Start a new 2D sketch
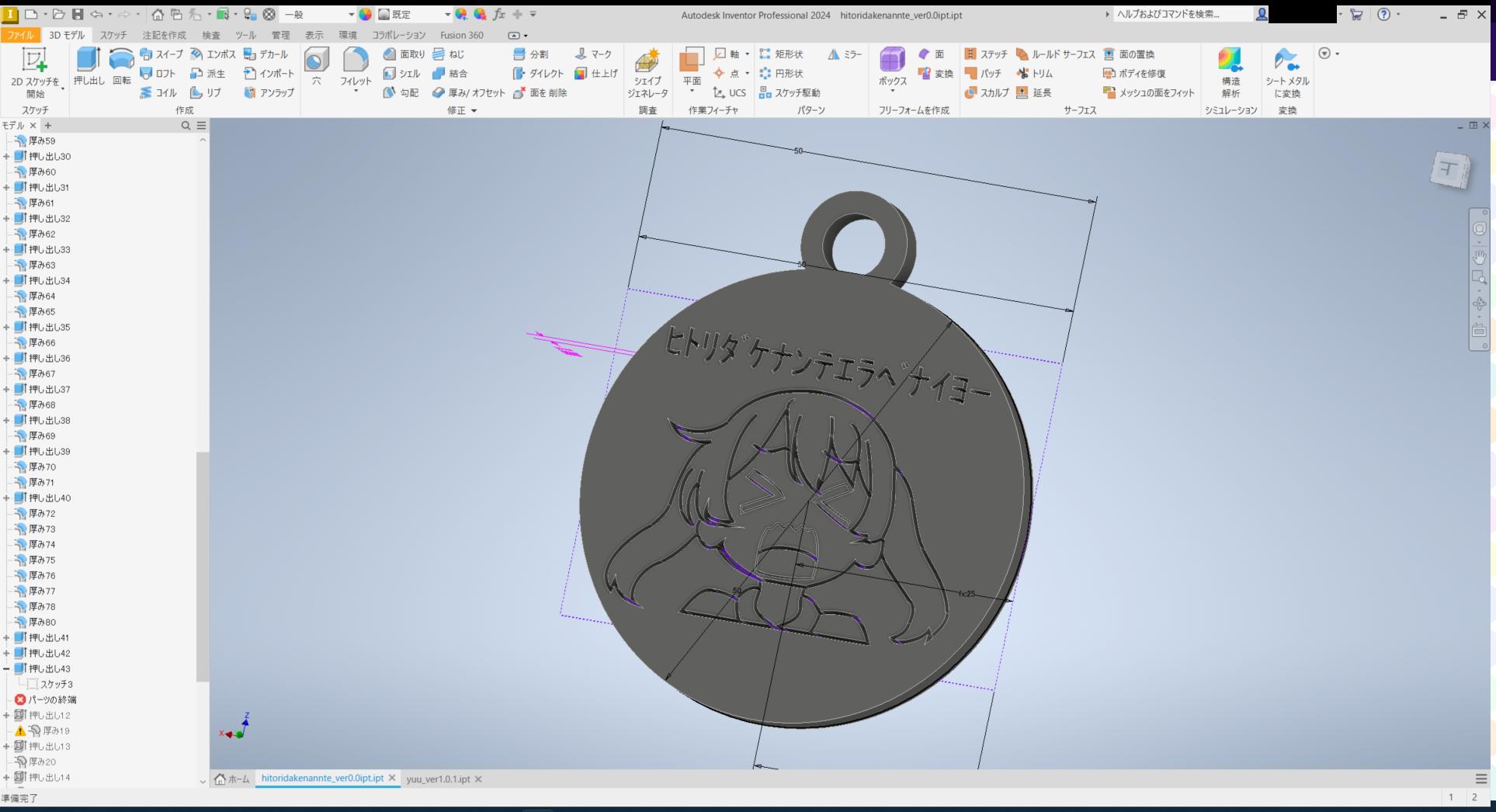The height and width of the screenshot is (812, 1496). [x=35, y=72]
